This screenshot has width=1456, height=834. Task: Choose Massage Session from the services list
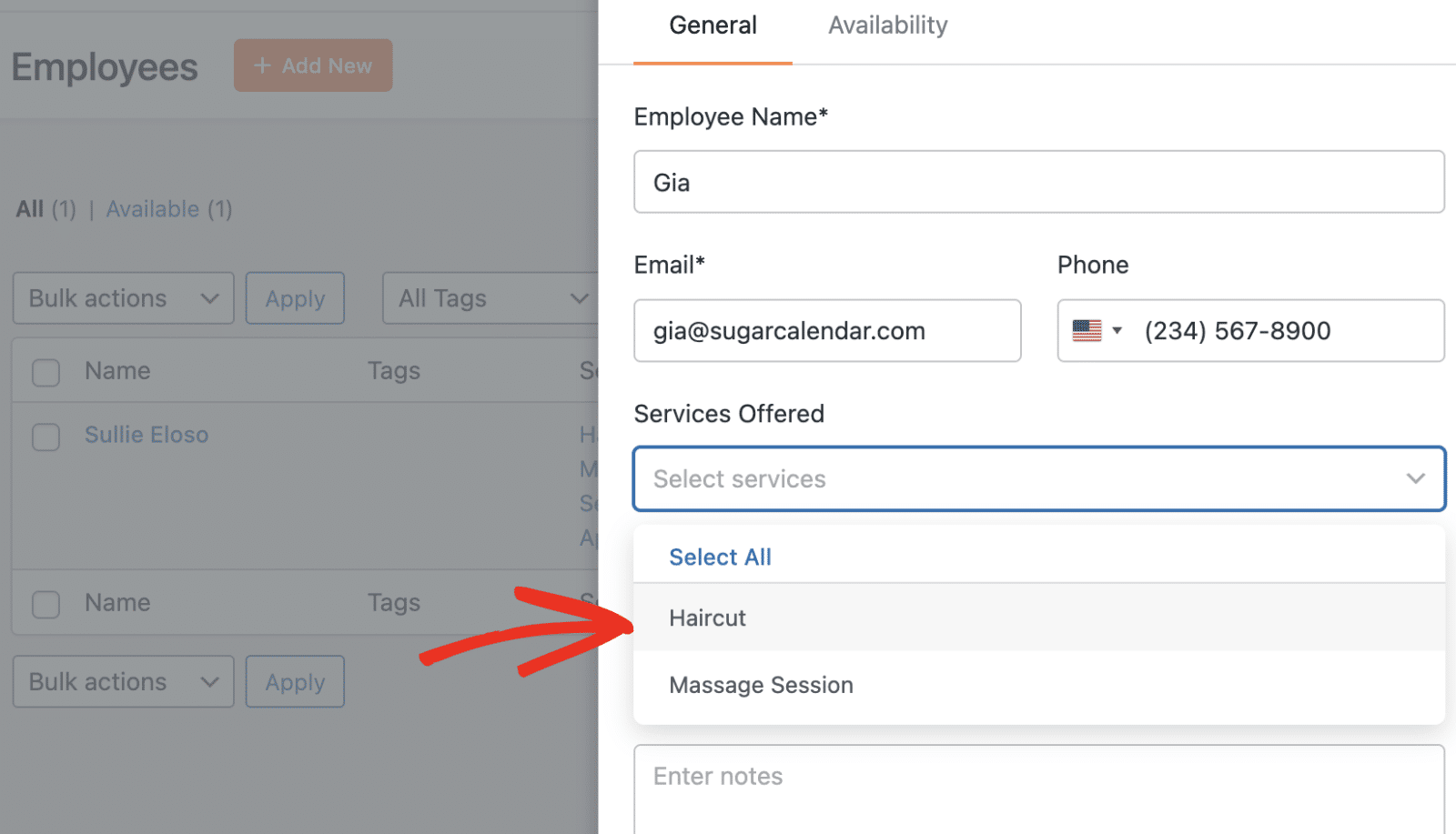point(761,685)
